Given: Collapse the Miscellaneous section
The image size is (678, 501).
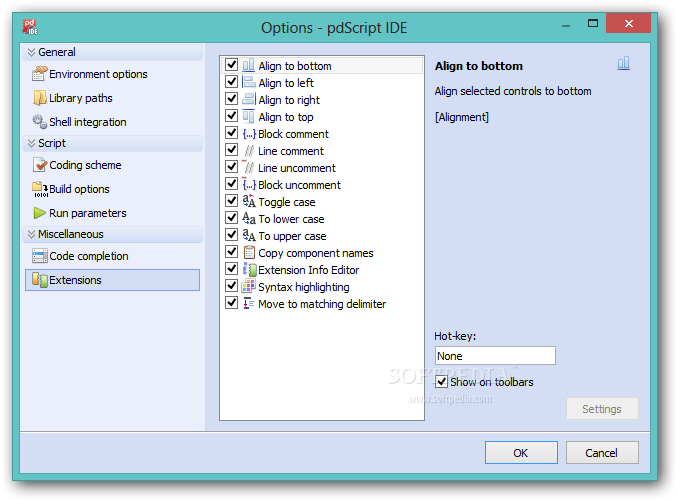Looking at the screenshot, I should pos(31,234).
